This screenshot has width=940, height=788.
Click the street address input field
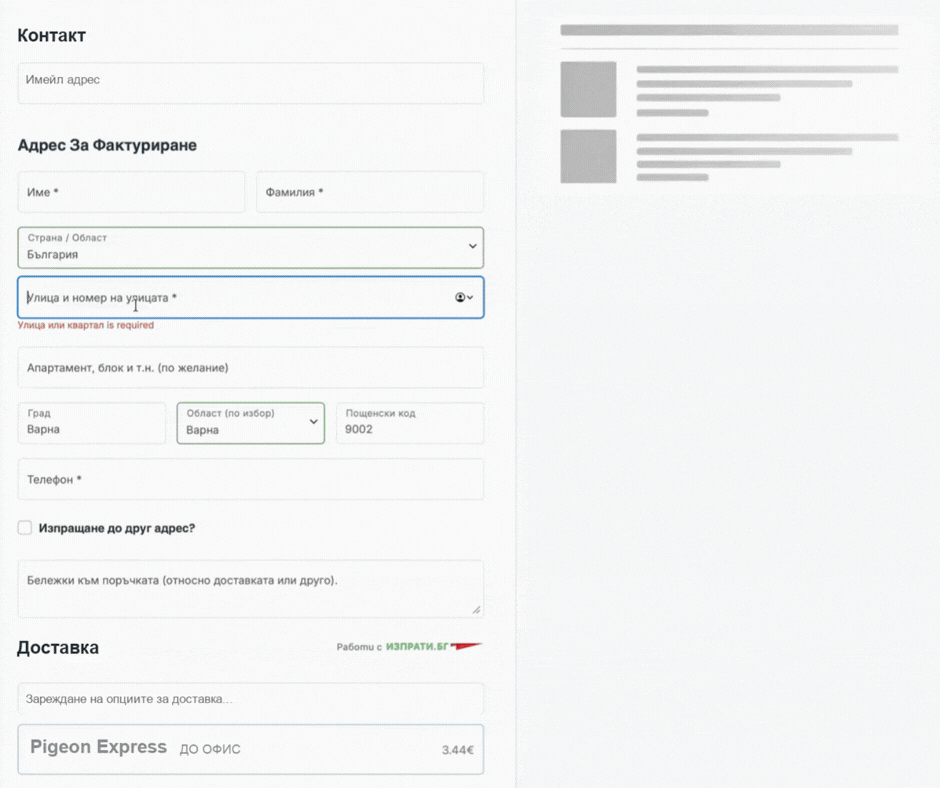point(251,297)
